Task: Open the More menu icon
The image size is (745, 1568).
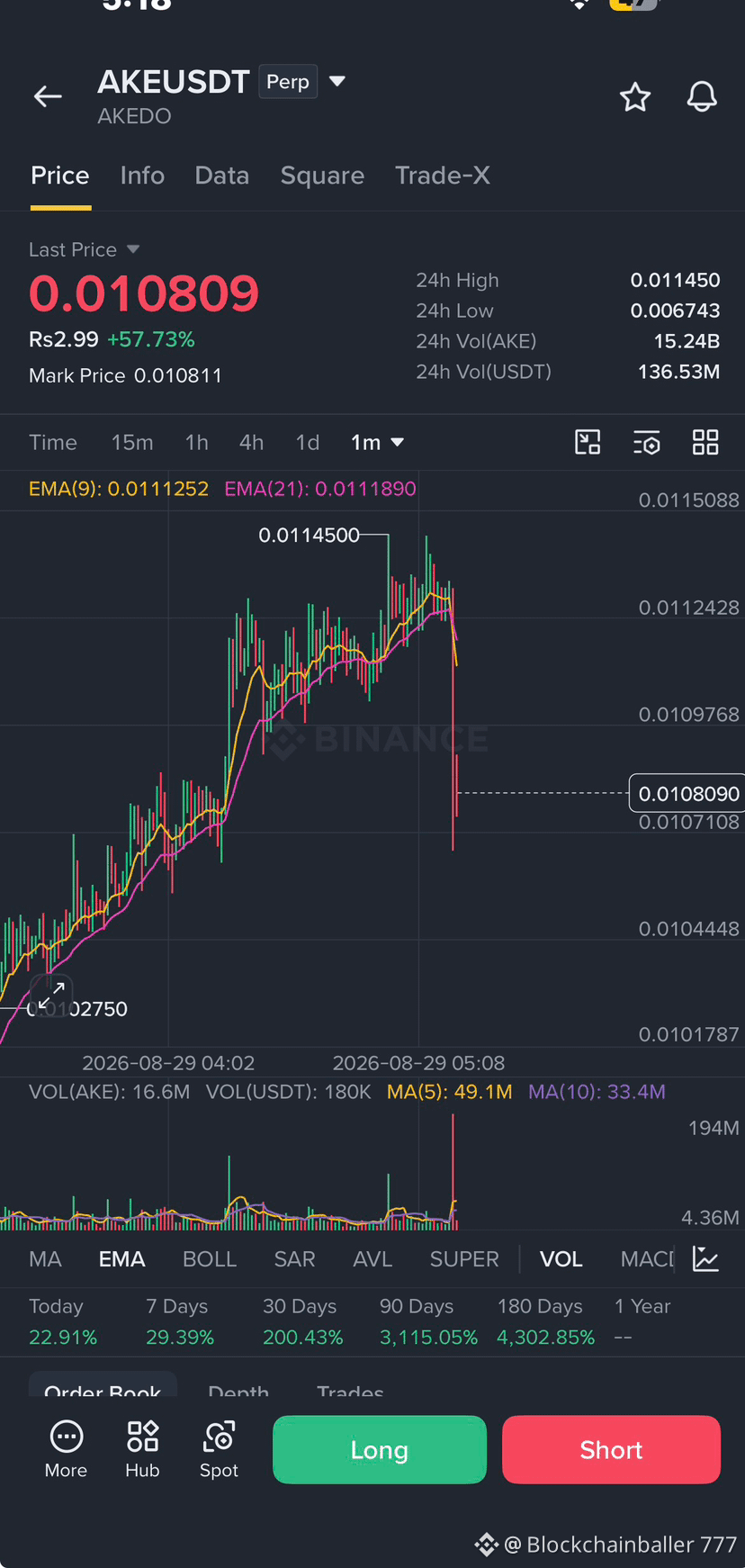Action: point(67,1449)
